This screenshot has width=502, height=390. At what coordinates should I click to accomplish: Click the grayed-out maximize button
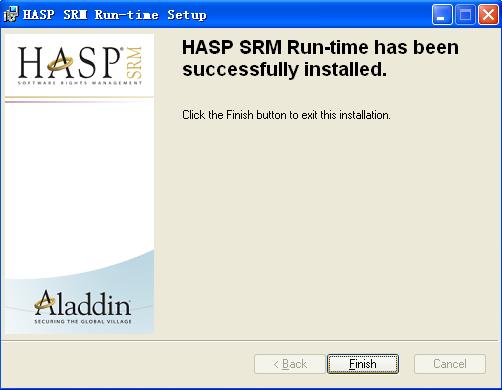(x=465, y=15)
